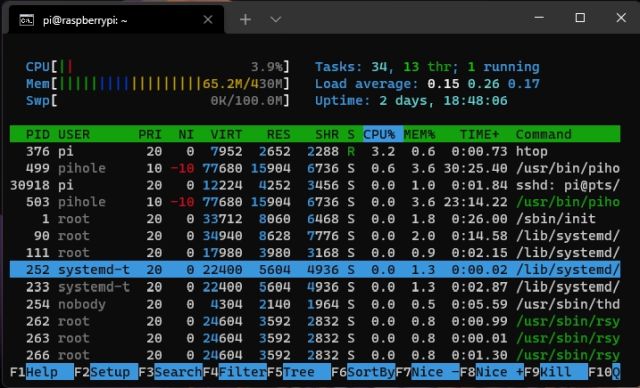
Task: Click F3 Search in footer
Action: pyautogui.click(x=170, y=372)
